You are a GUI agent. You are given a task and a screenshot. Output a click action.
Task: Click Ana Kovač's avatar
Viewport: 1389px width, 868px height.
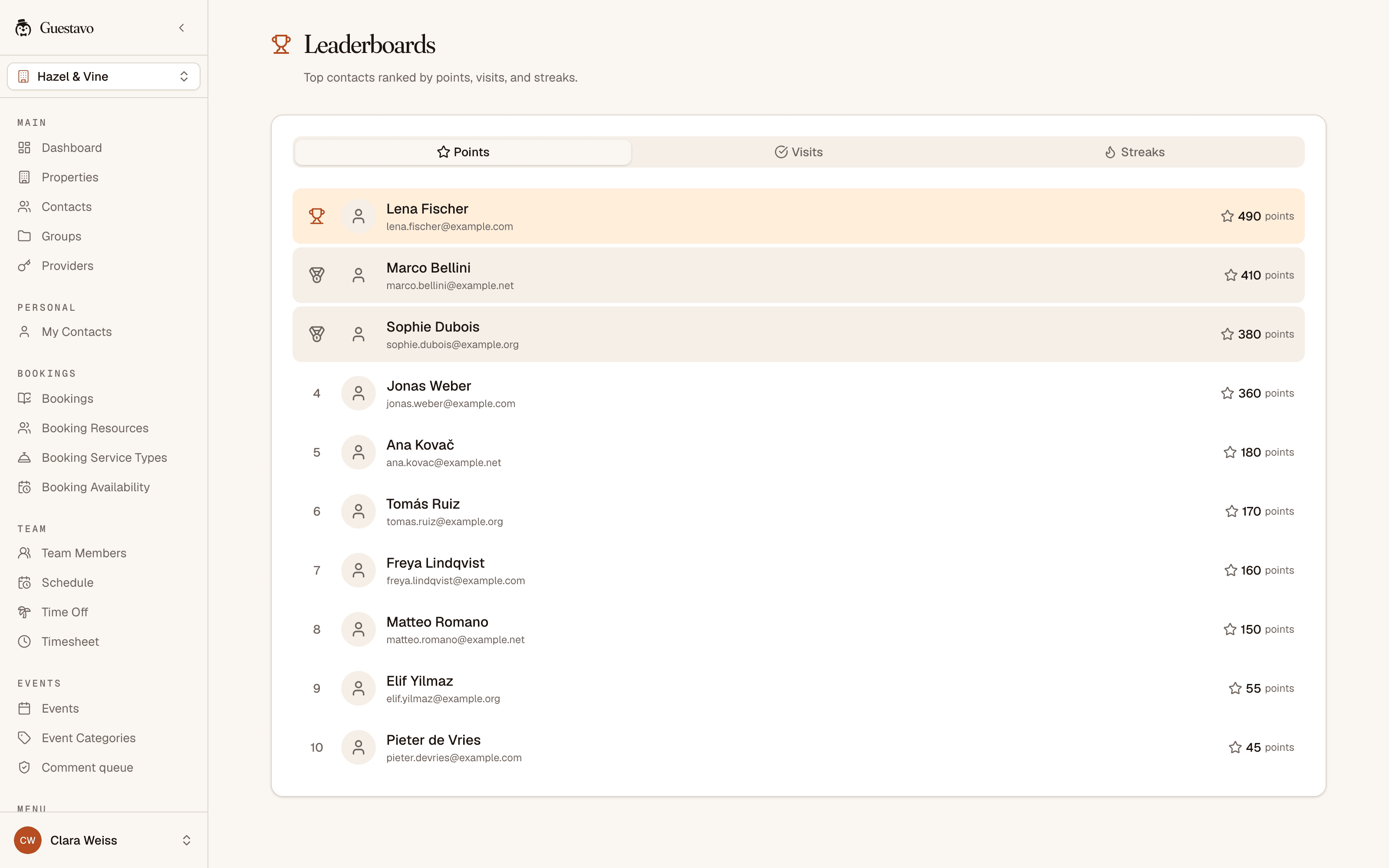pyautogui.click(x=358, y=452)
